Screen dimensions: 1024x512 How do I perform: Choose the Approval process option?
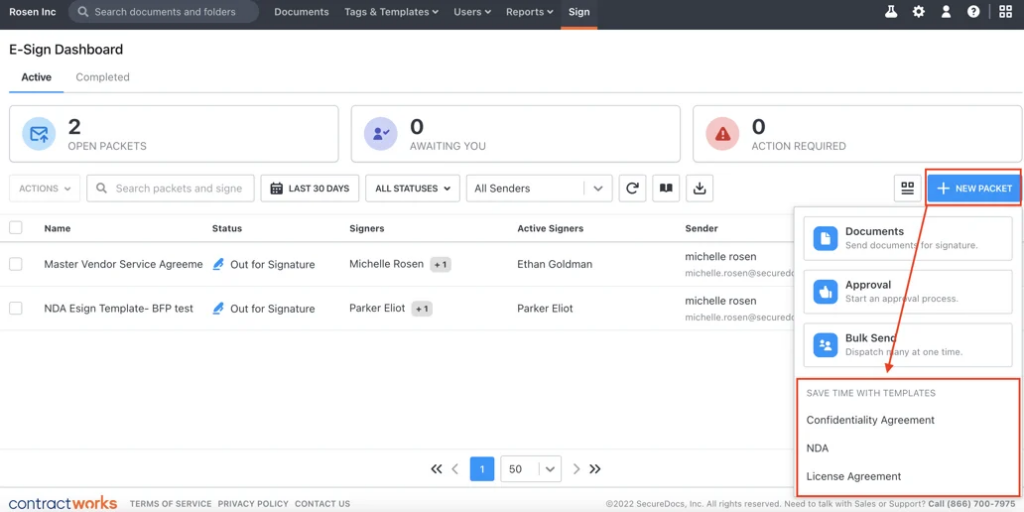[908, 292]
